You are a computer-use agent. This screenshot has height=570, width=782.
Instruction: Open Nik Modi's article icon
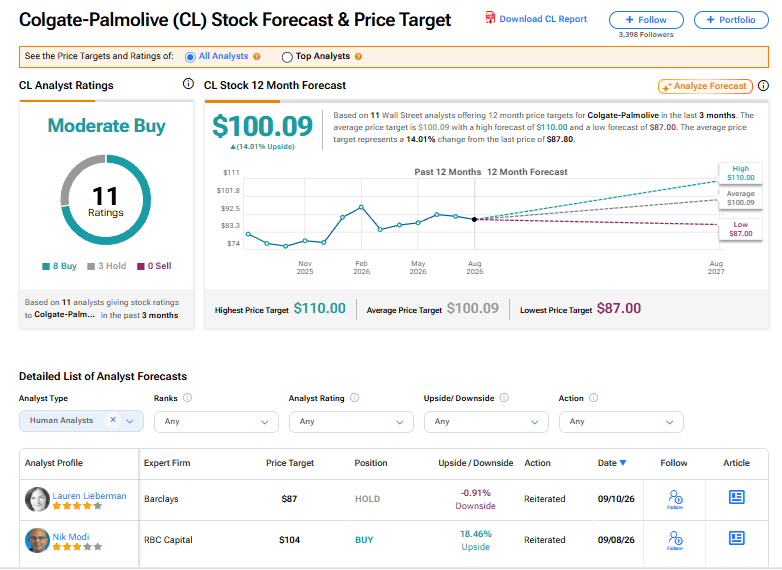click(x=736, y=538)
